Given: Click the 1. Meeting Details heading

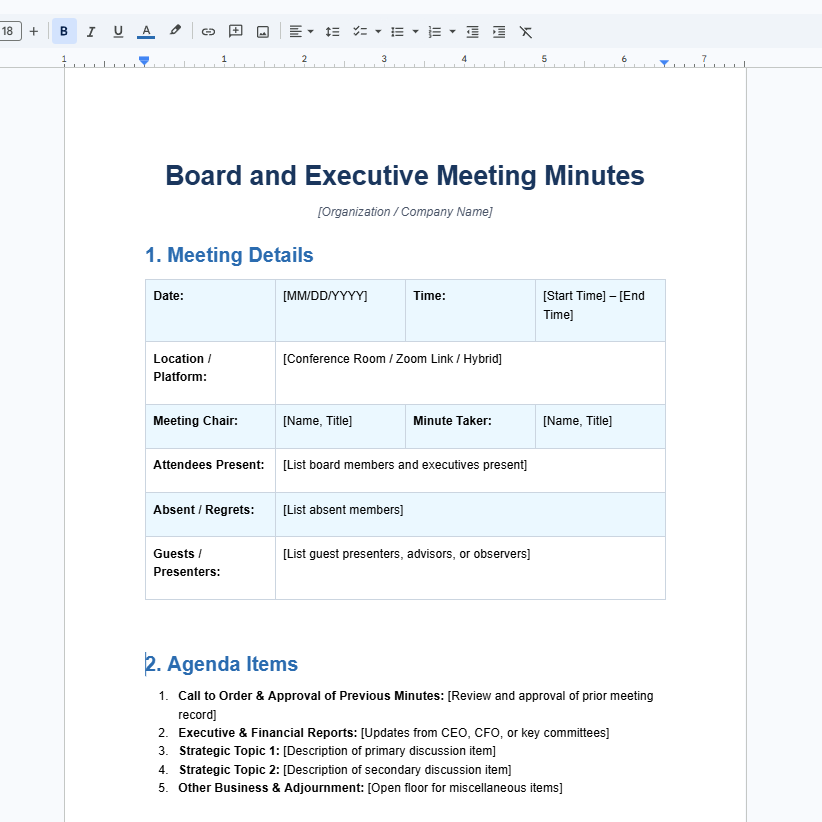Looking at the screenshot, I should coord(229,255).
